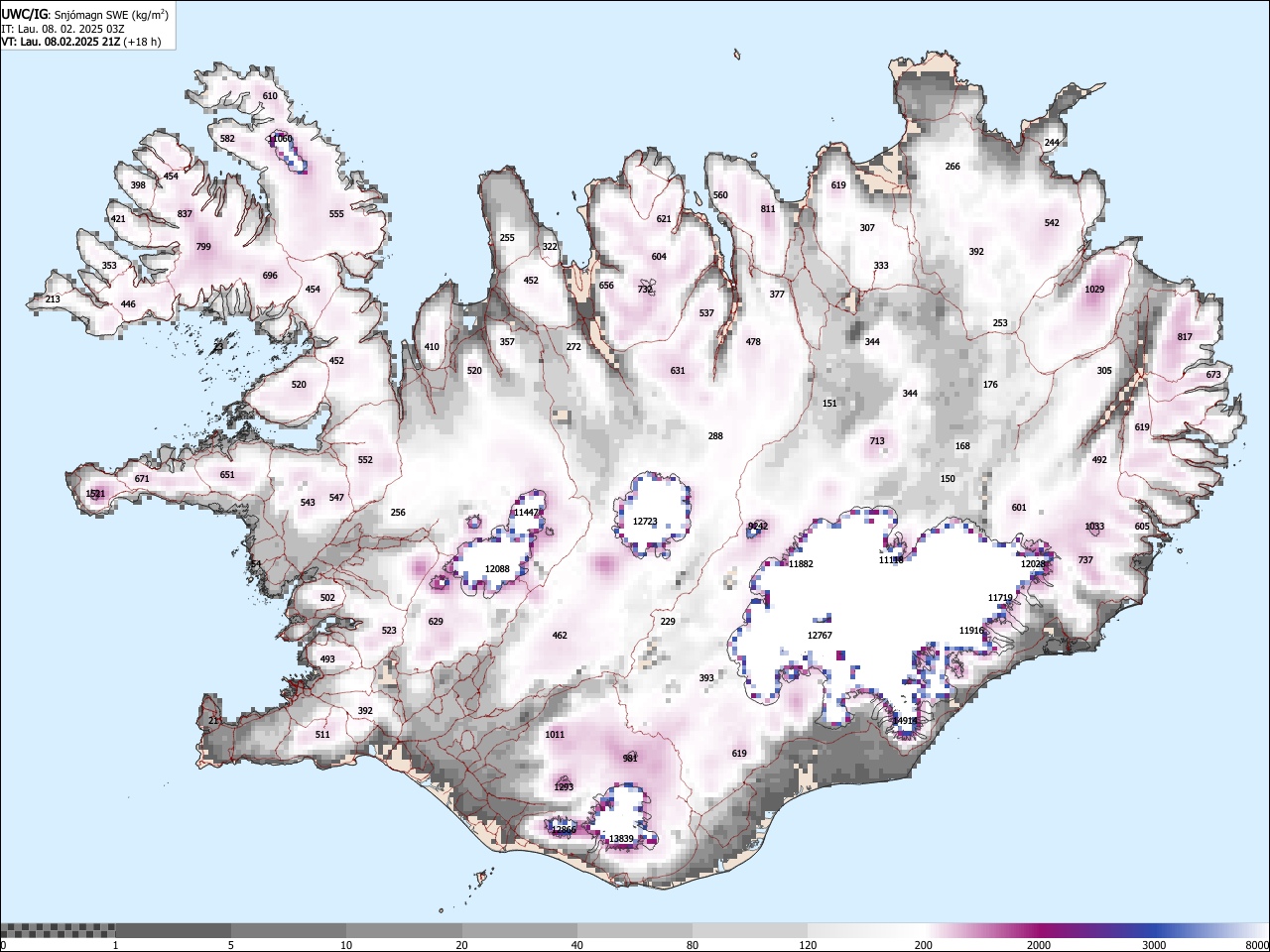The height and width of the screenshot is (952, 1270).
Task: Click the checkered 0 to 1 colorbar segment
Action: pos(59,930)
